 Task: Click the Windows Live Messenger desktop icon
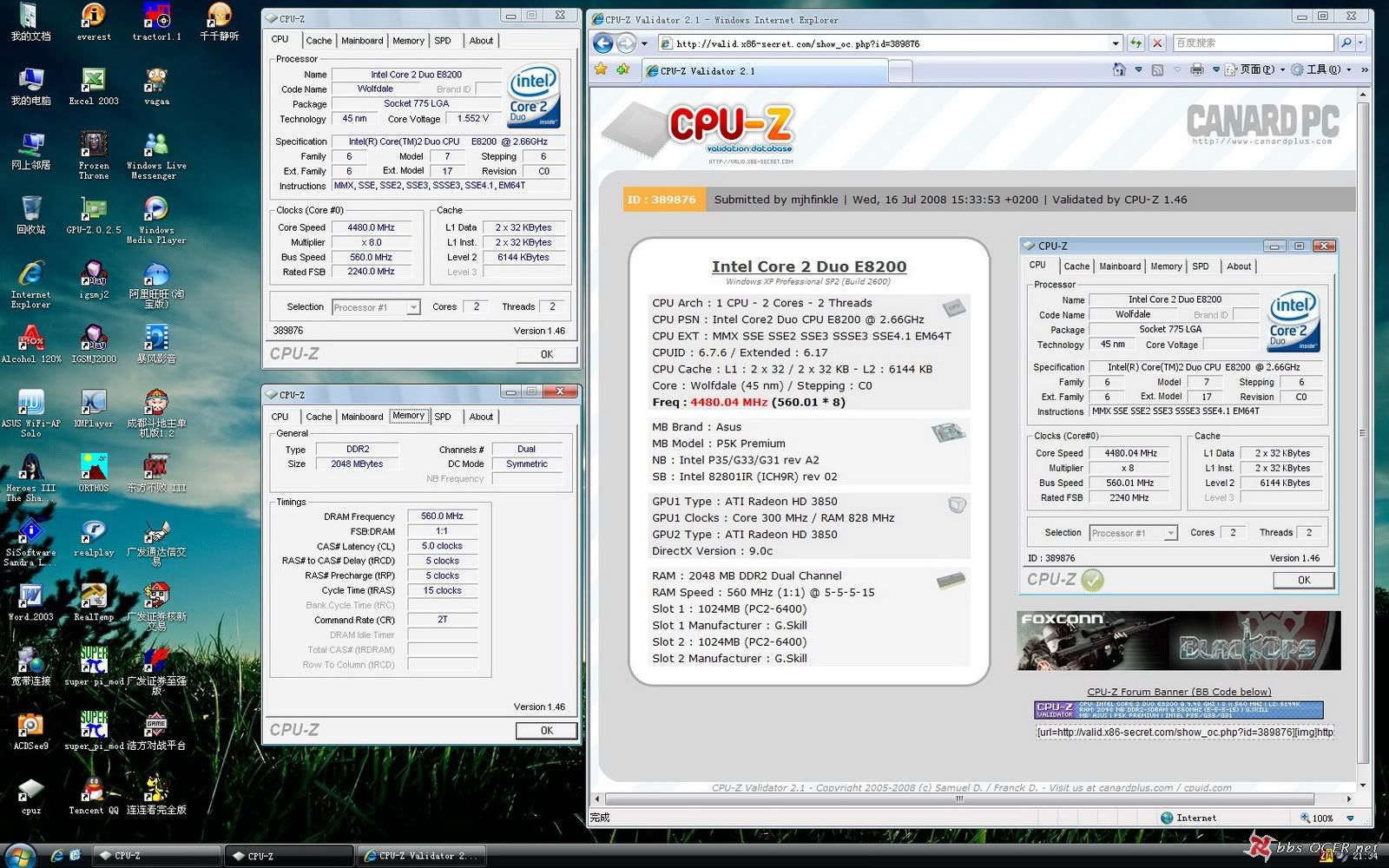tap(156, 155)
